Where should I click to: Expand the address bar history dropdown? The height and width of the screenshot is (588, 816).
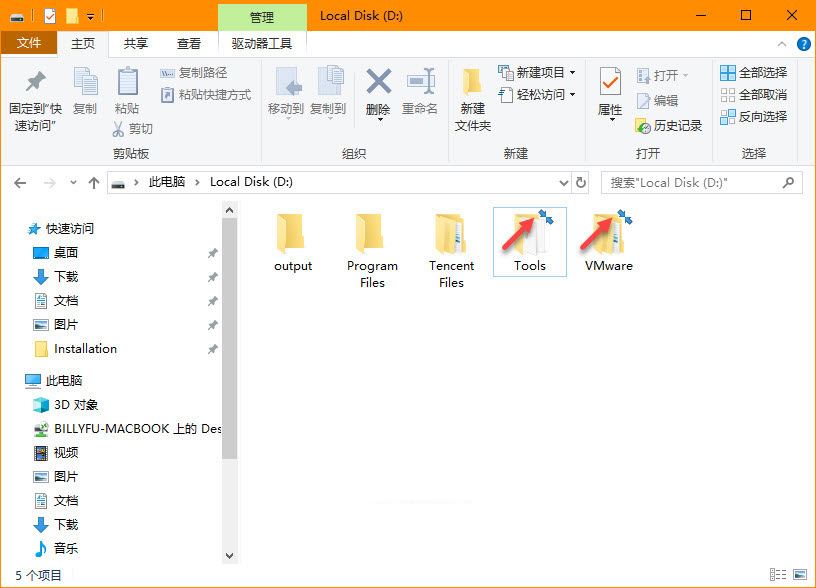click(563, 183)
